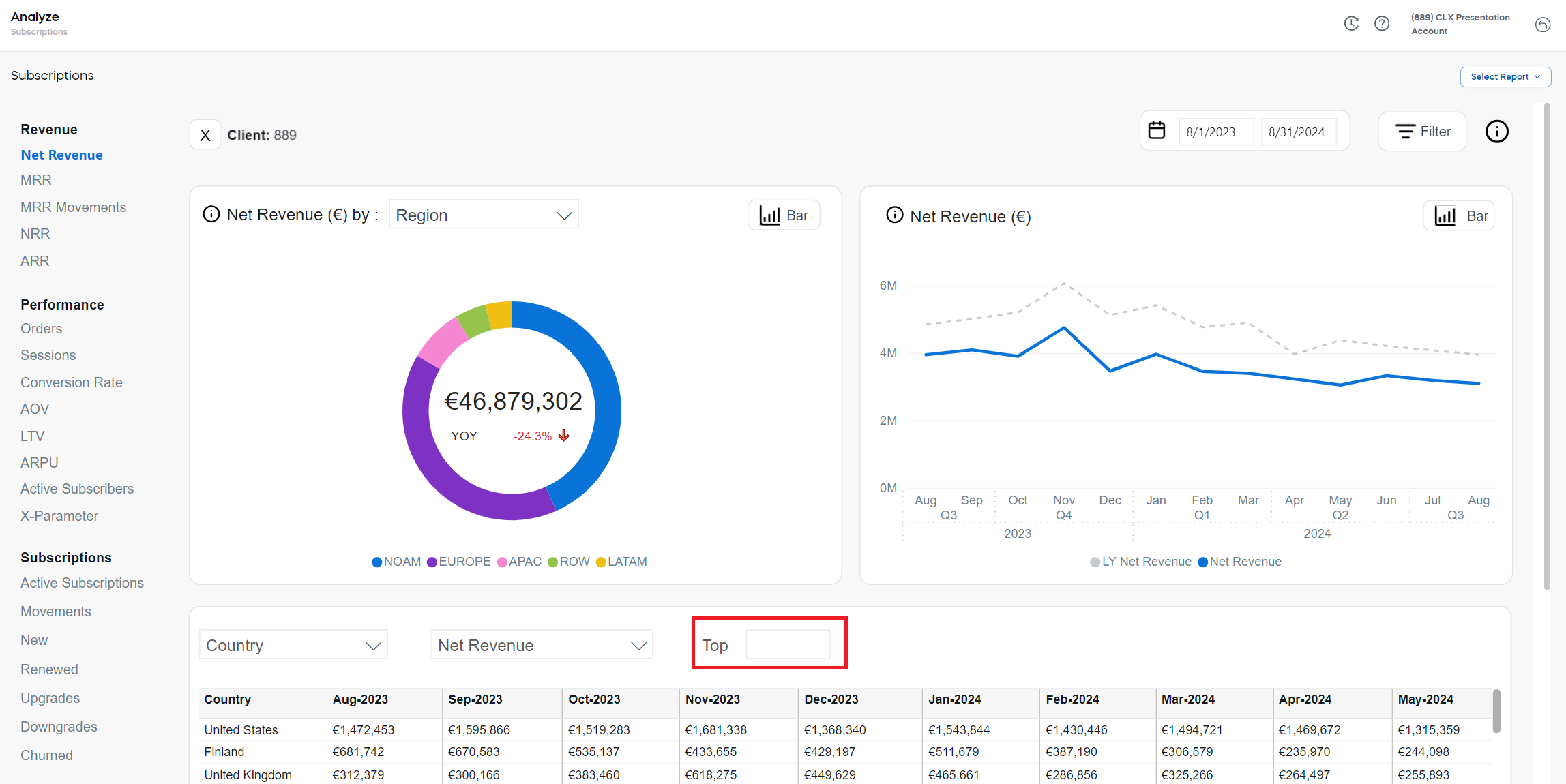Select ARR in the sidebar
The height and width of the screenshot is (784, 1566).
(x=35, y=261)
